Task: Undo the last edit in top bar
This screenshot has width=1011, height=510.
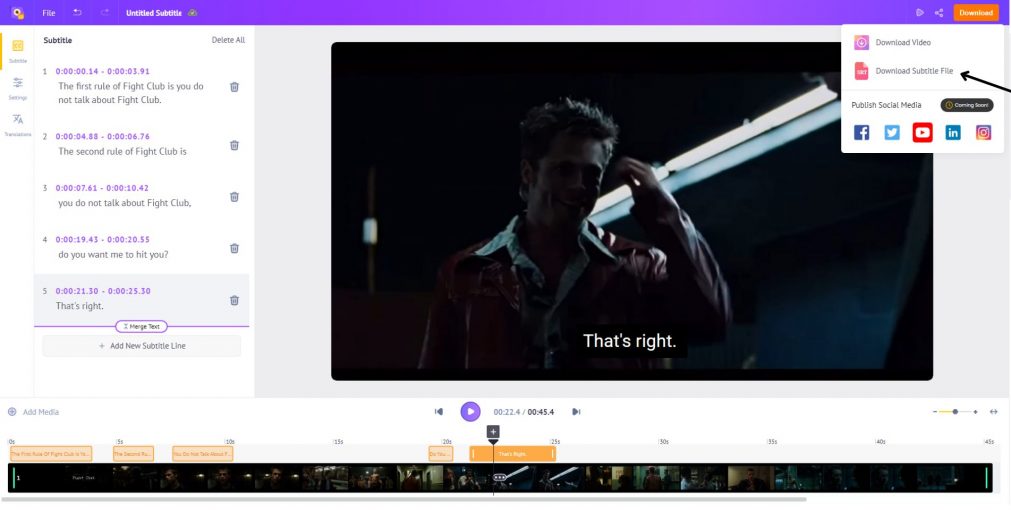Action: (x=78, y=13)
